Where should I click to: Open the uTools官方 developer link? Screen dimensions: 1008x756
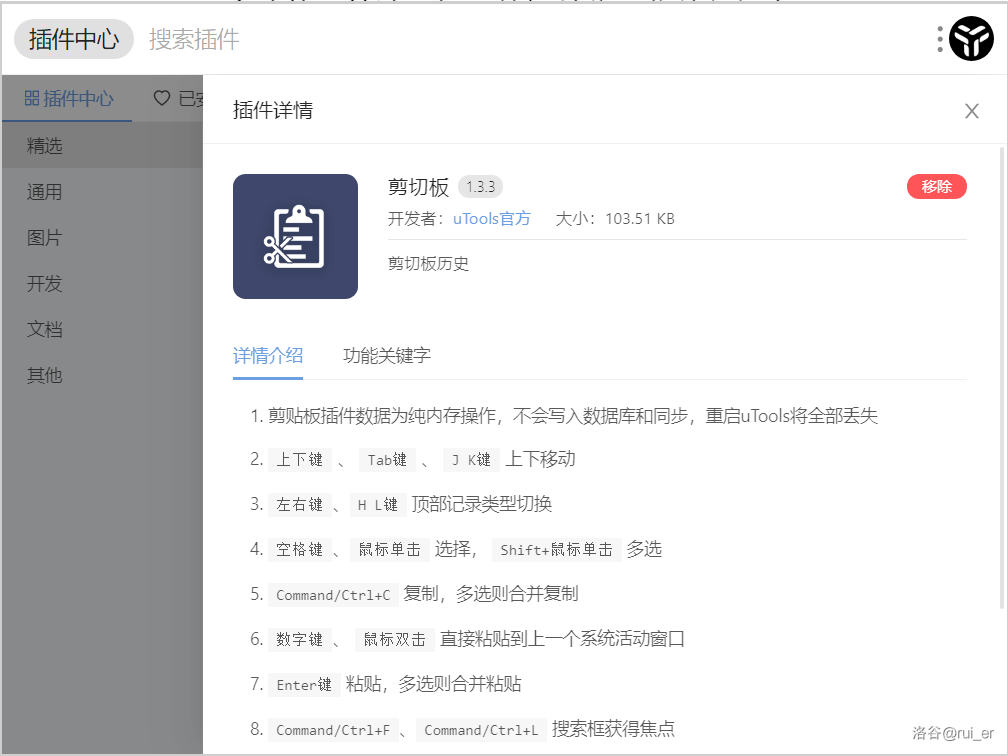[x=491, y=218]
